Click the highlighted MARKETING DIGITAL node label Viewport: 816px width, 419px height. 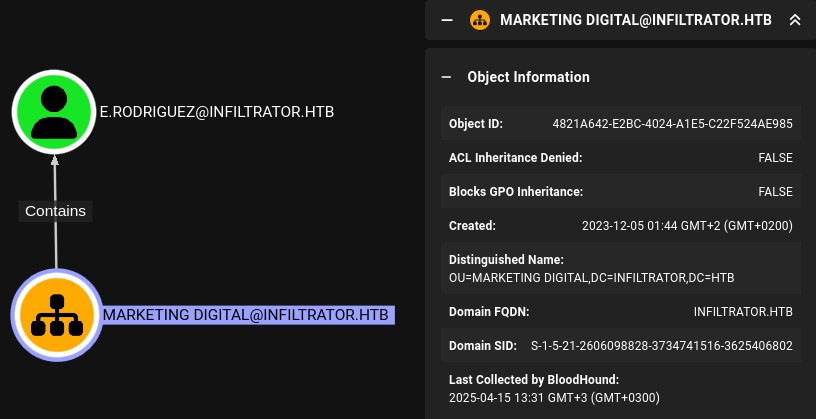click(x=245, y=315)
